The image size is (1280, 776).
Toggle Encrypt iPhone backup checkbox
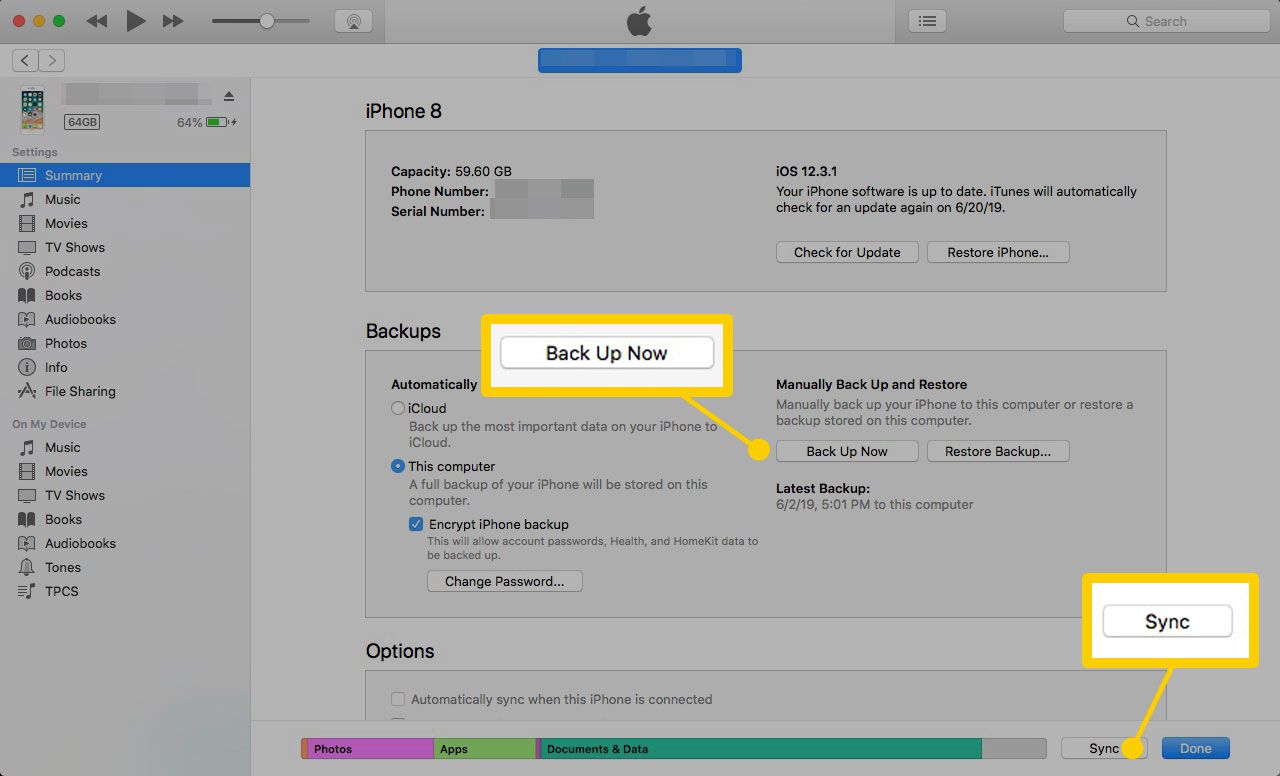(416, 524)
